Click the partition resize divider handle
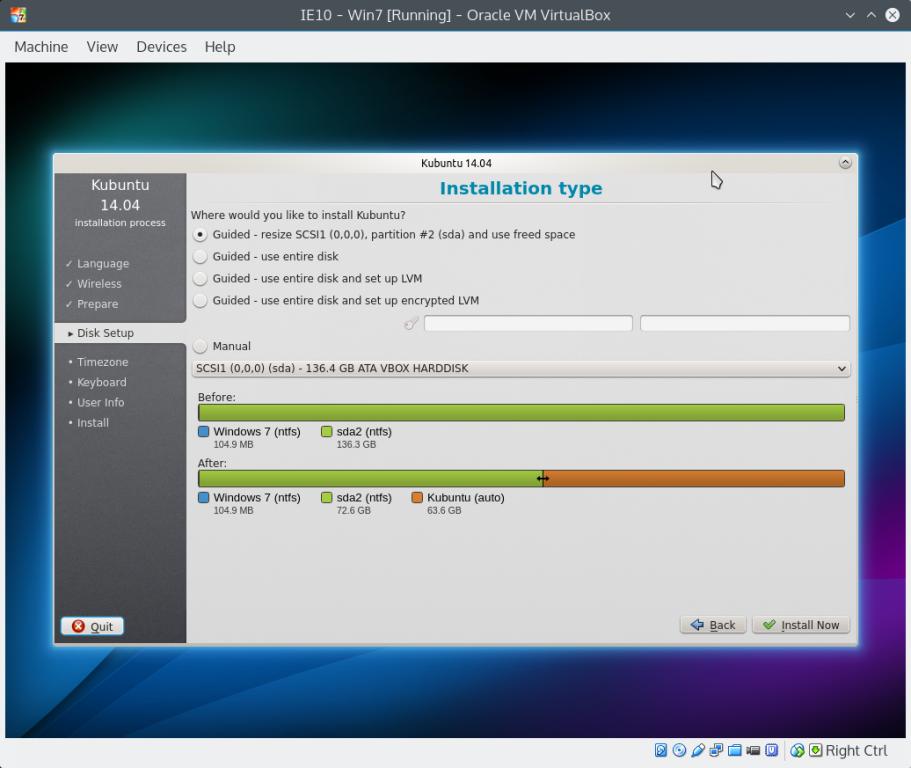This screenshot has height=768, width=911. coord(542,479)
